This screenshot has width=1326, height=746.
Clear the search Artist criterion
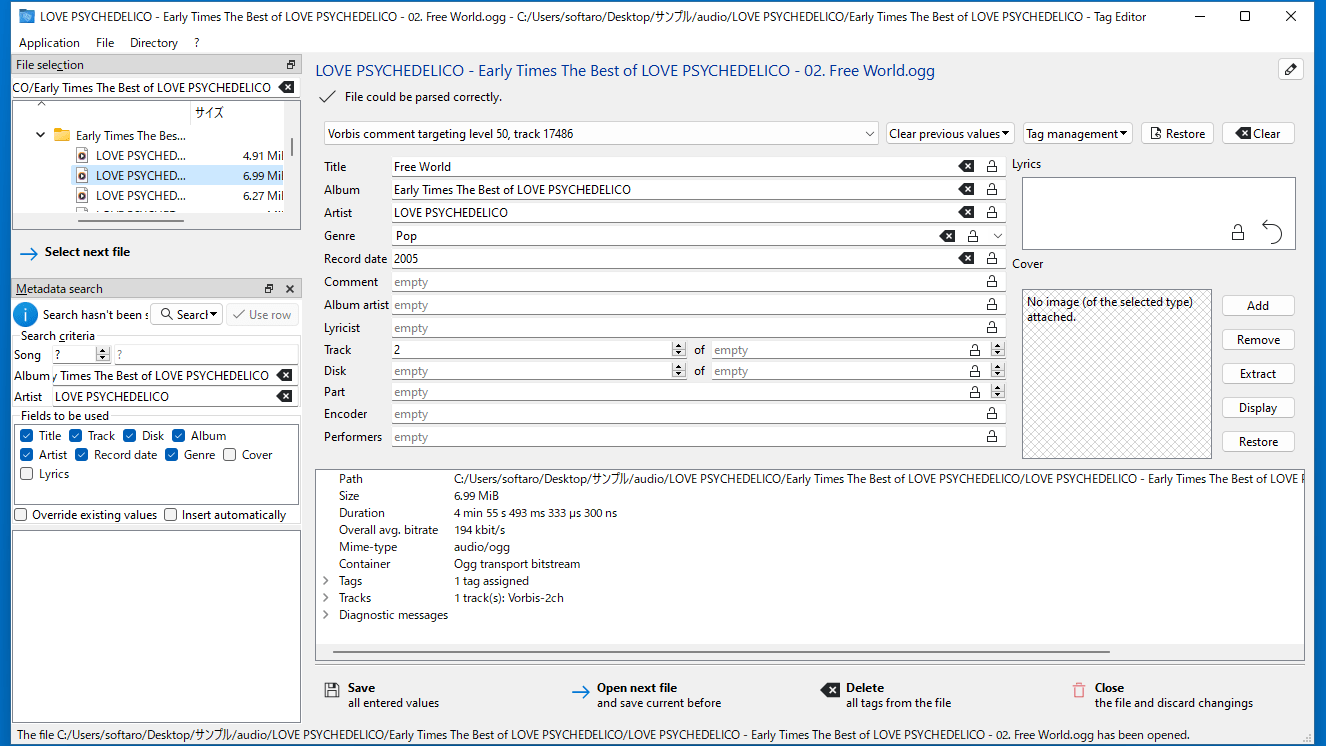(x=285, y=396)
